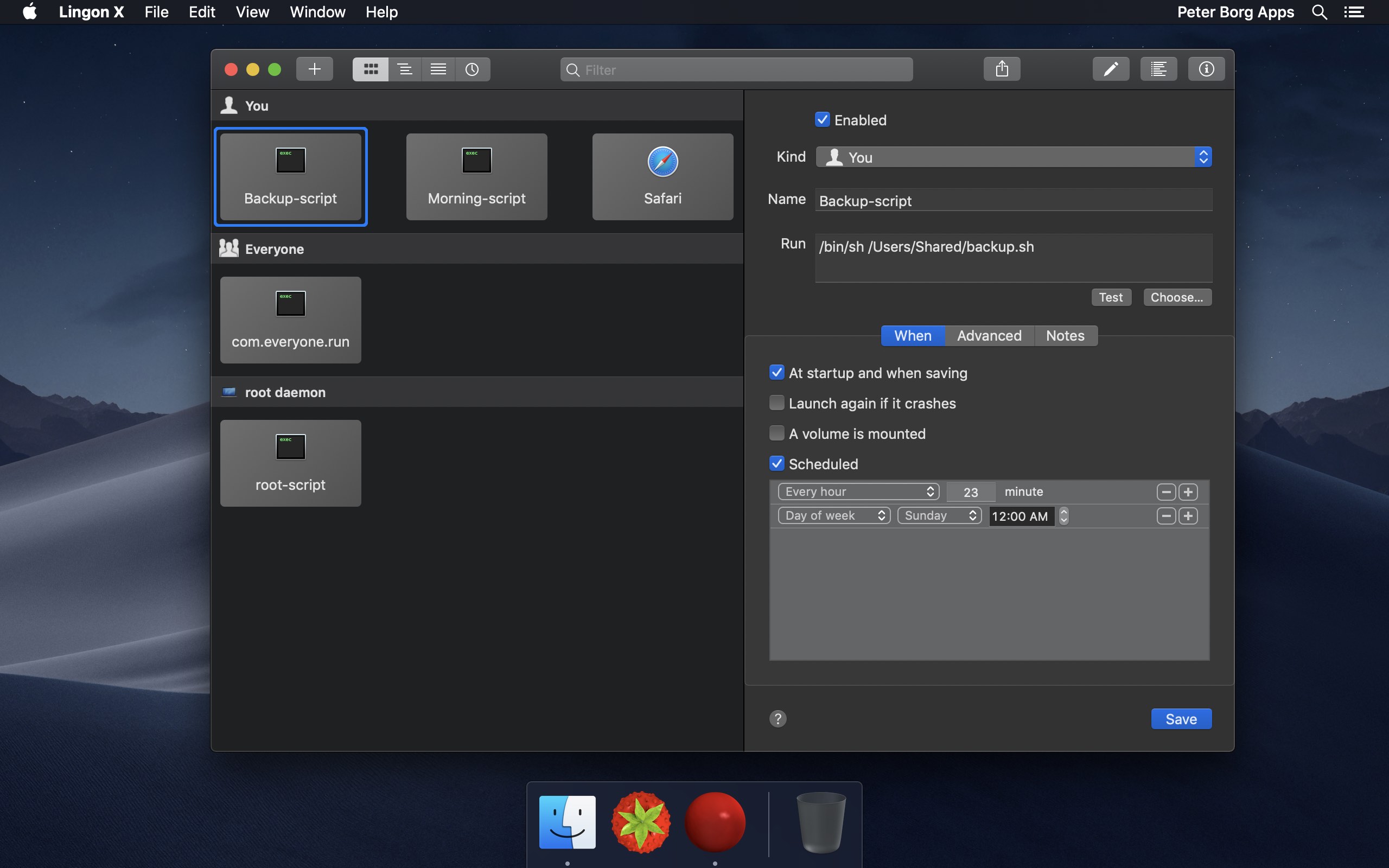
Task: Switch to the Advanced tab
Action: pyautogui.click(x=989, y=335)
